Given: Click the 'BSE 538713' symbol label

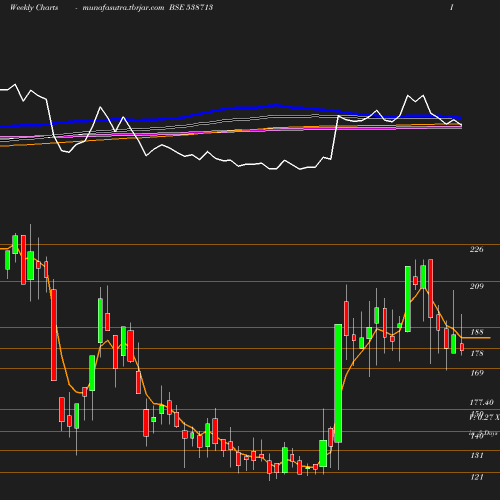Looking at the screenshot, I should coord(191,7).
